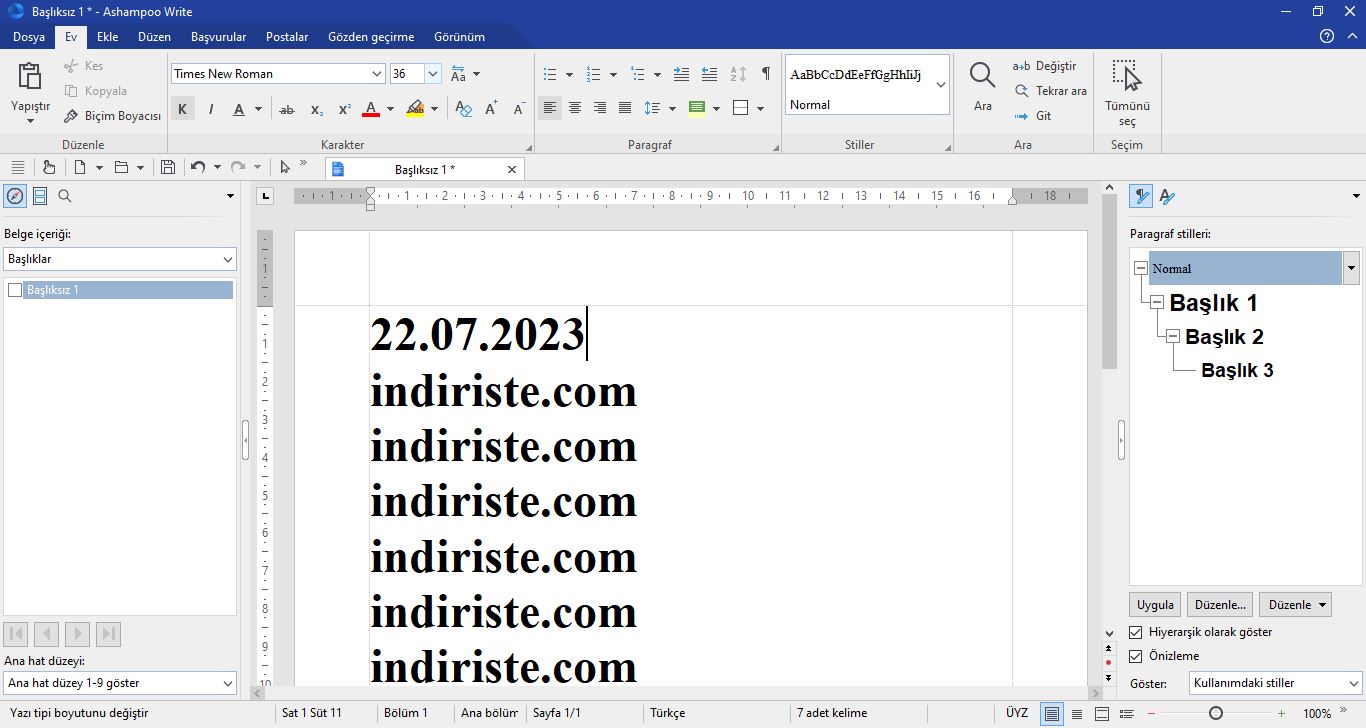This screenshot has height=728, width=1366.
Task: Open the line spacing icon
Action: coord(653,108)
